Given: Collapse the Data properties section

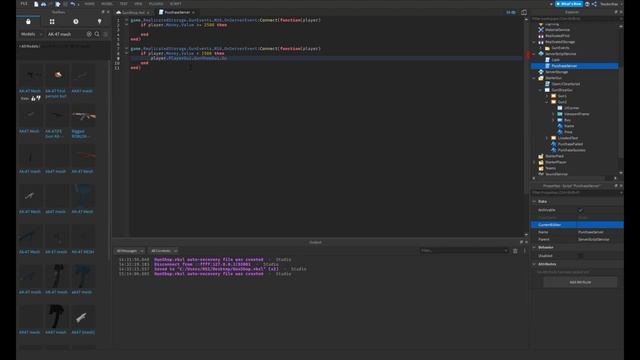Looking at the screenshot, I should pos(534,202).
